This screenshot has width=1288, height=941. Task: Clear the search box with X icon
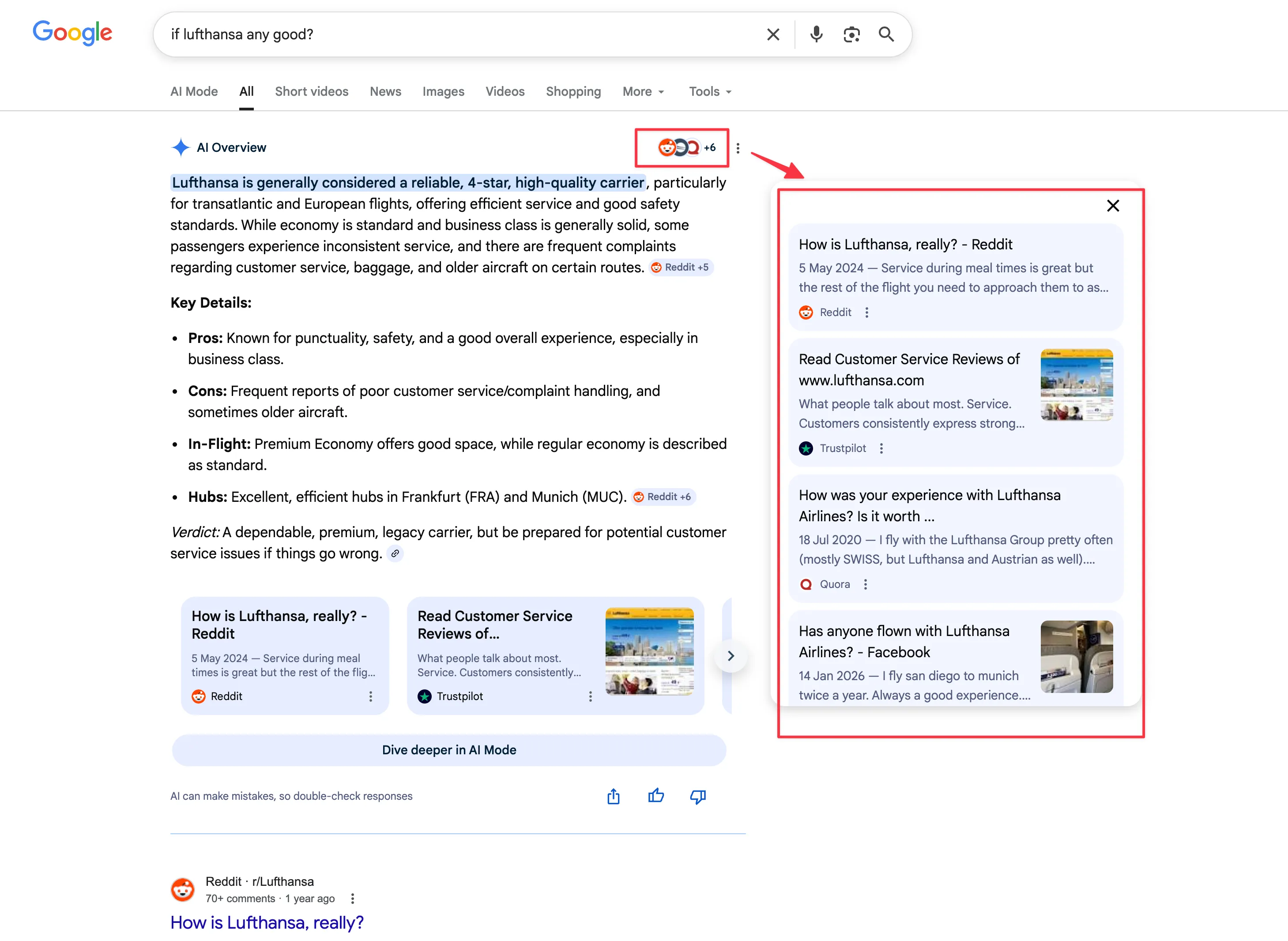coord(773,34)
